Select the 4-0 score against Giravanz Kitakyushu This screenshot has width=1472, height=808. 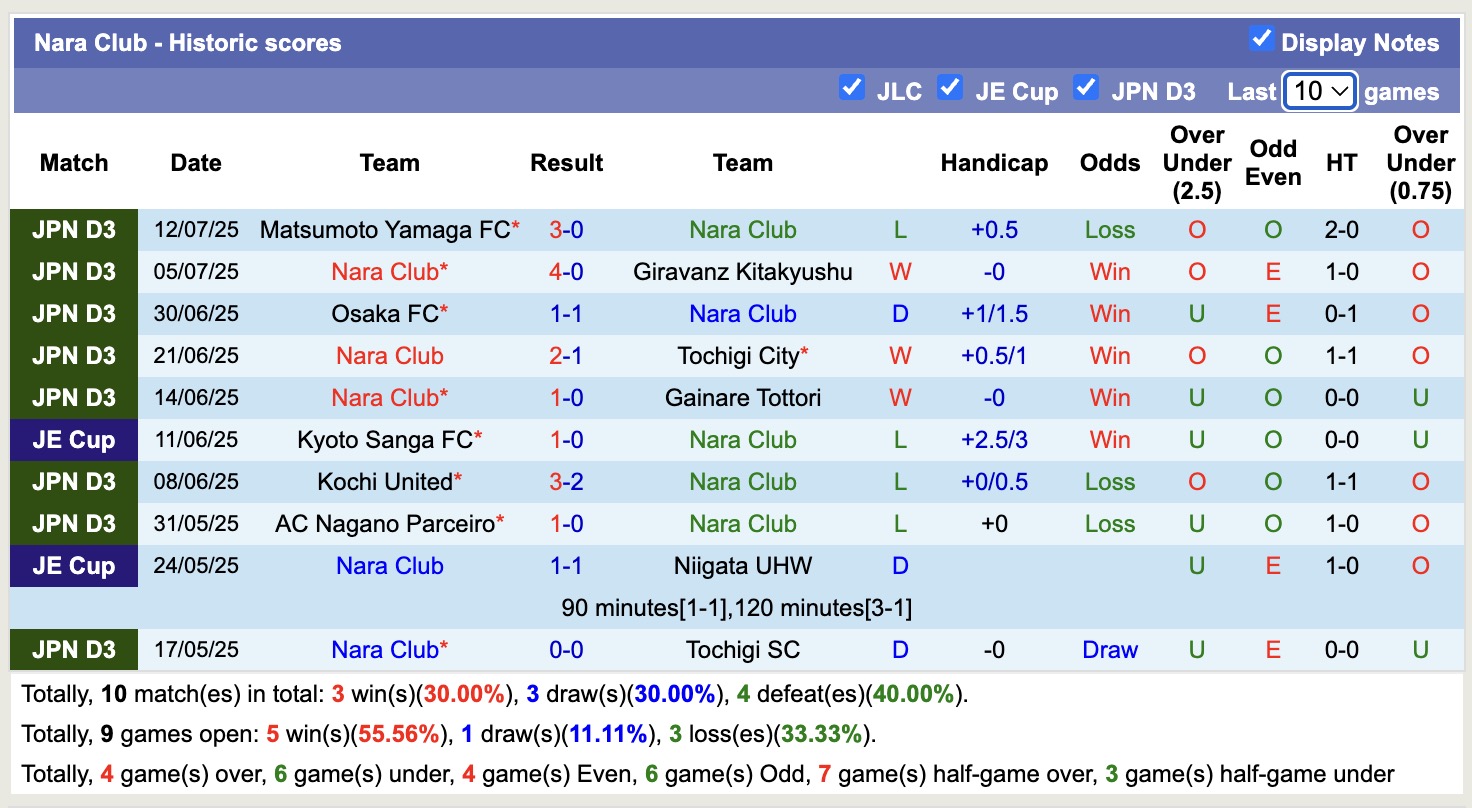[566, 272]
